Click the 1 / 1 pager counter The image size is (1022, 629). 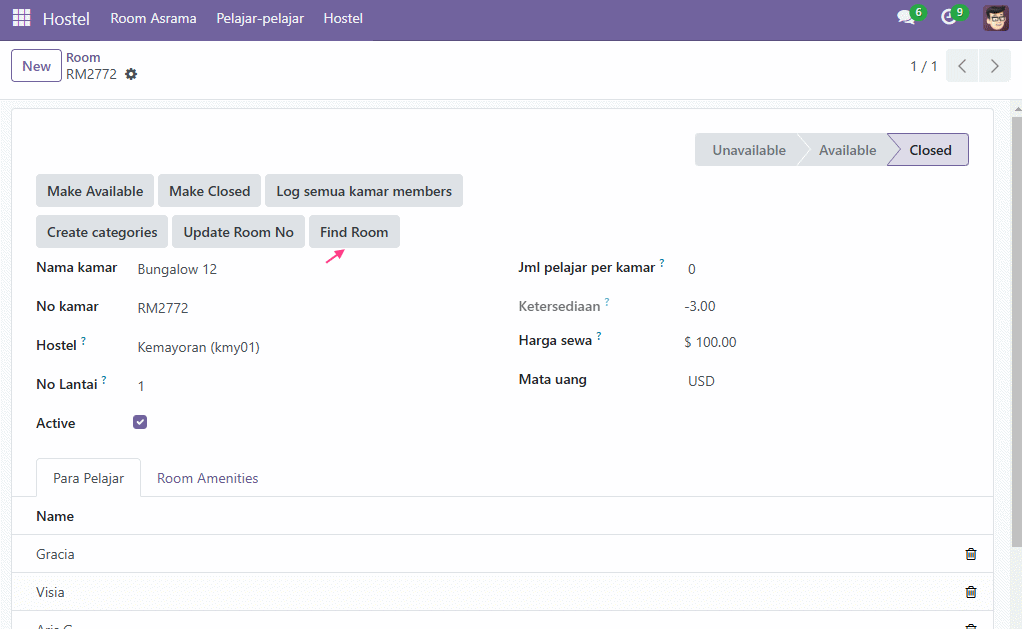pos(924,66)
